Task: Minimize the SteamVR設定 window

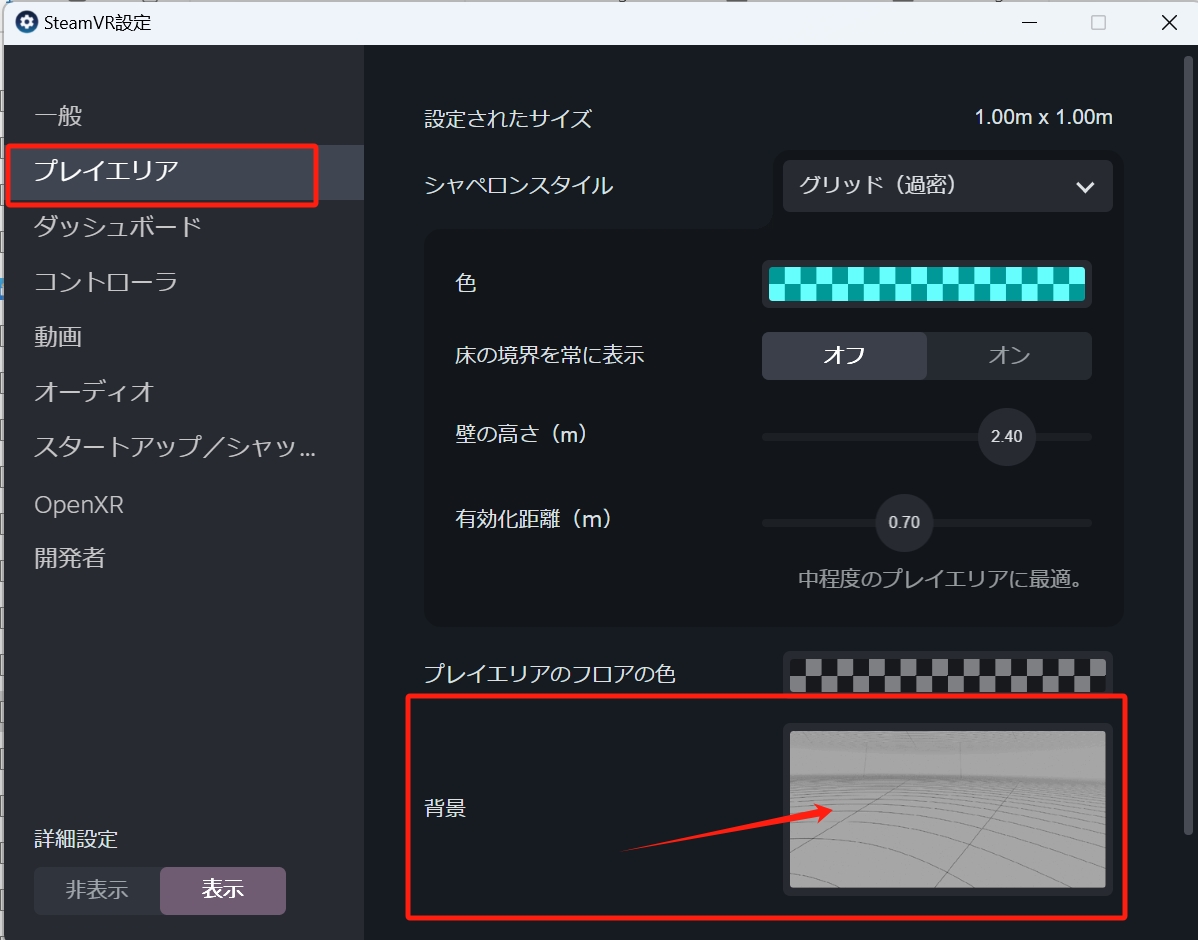Action: [1029, 23]
